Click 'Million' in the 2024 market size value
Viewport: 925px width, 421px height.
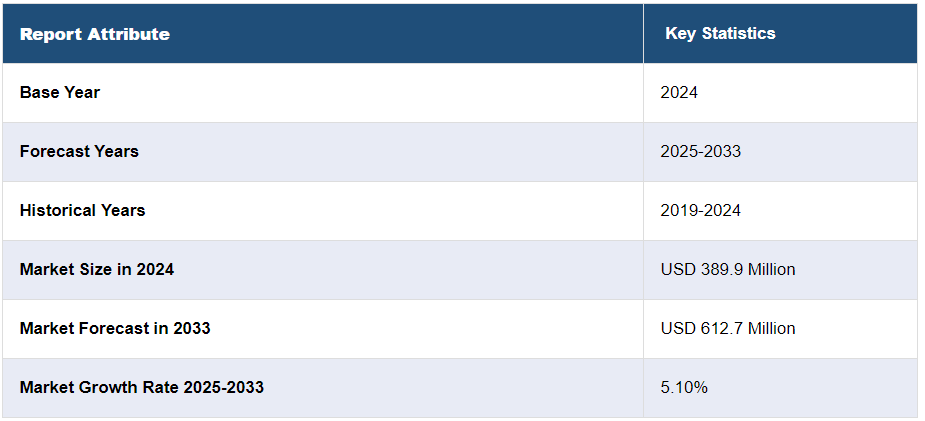pyautogui.click(x=769, y=269)
